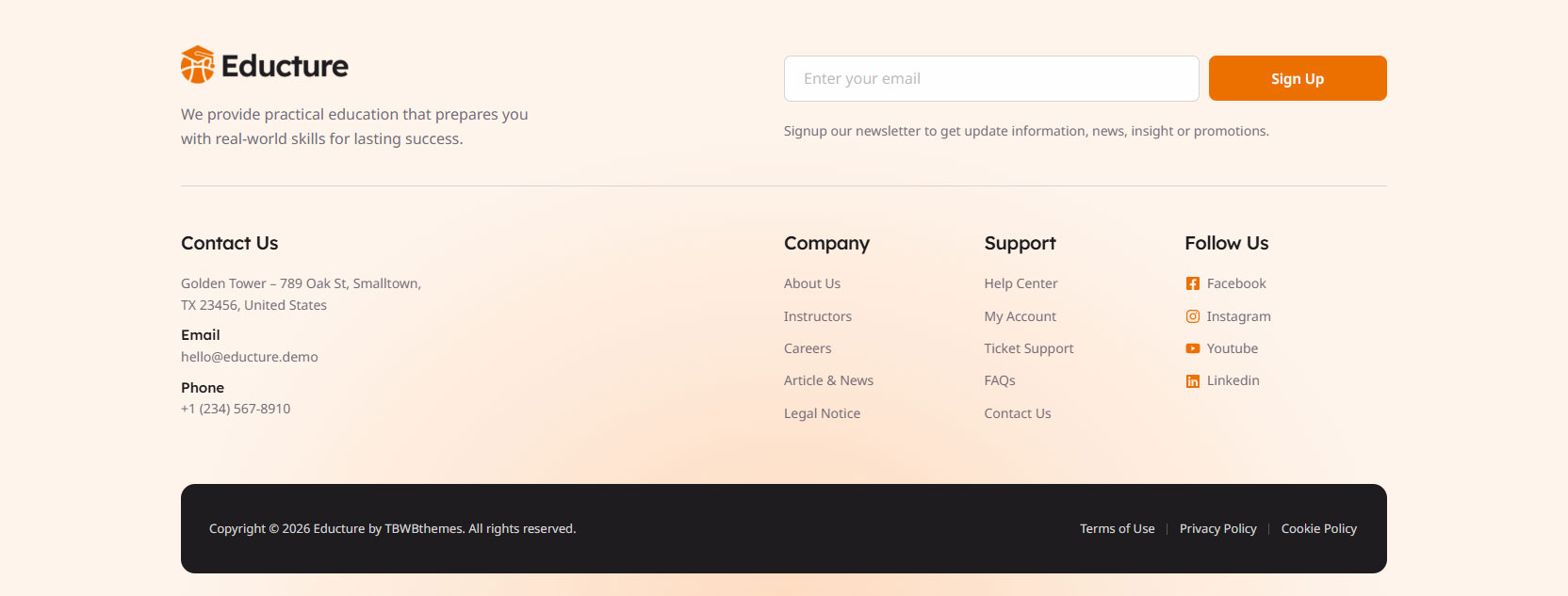Viewport: 1568px width, 596px height.
Task: Click the Instagram social icon
Action: pyautogui.click(x=1193, y=316)
